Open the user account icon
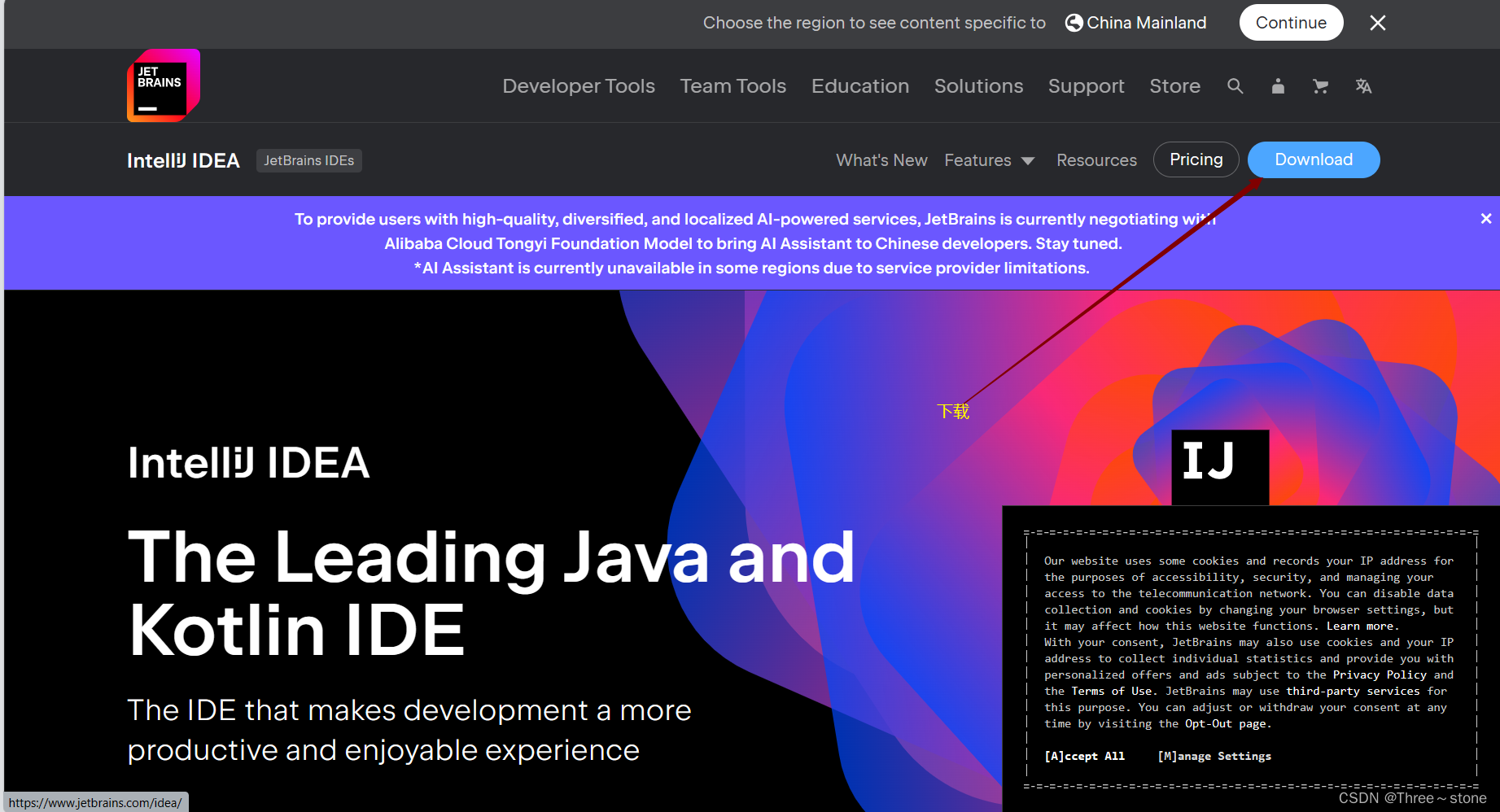The image size is (1500, 812). 1277,85
